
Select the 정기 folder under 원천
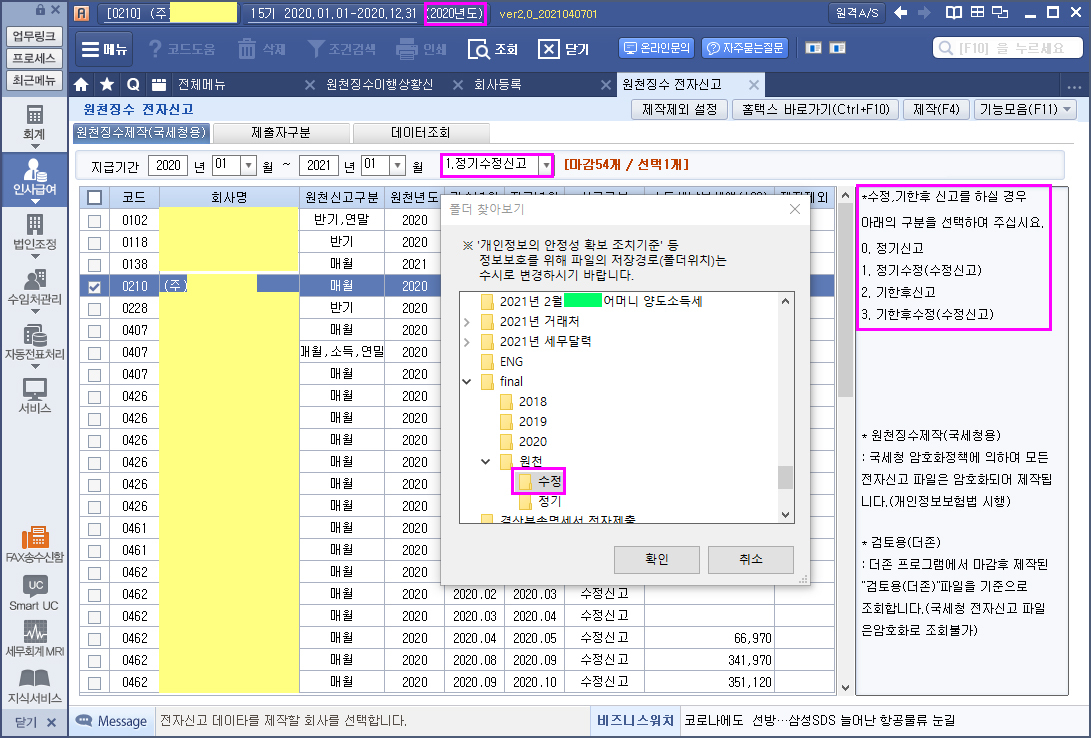point(549,501)
